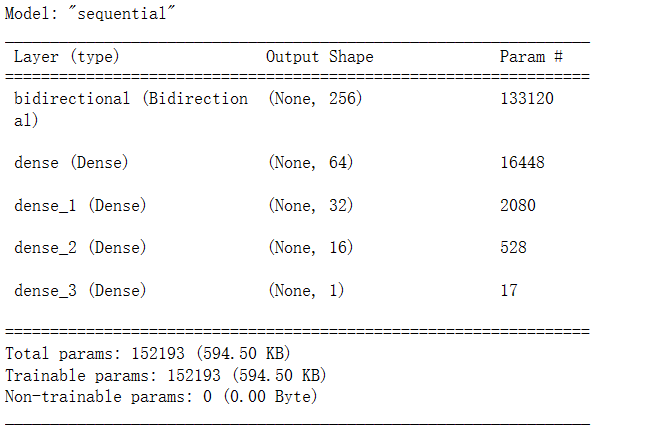
Task: Click the Output Shape column header
Action: point(320,57)
